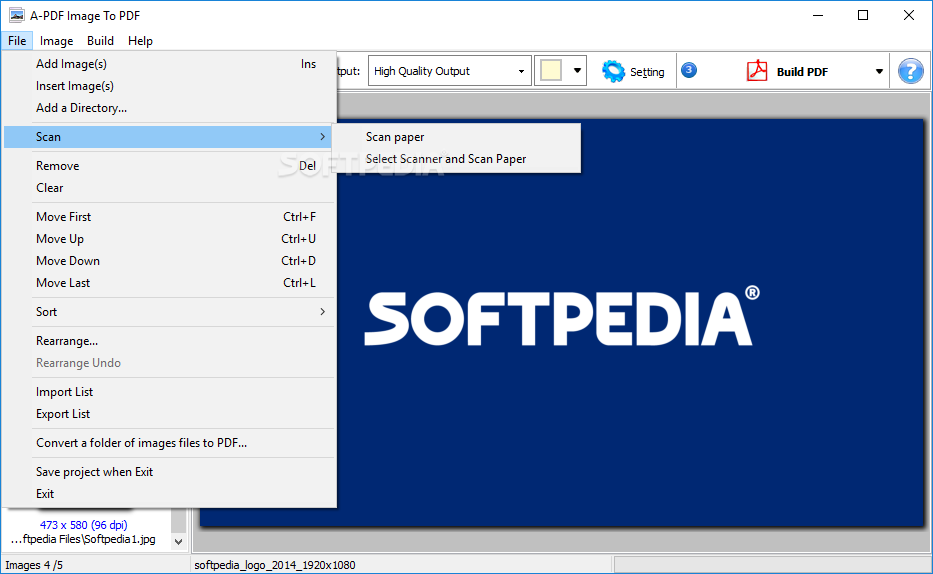Close the A-PDF Image To PDF window
This screenshot has height=574, width=933.
pos(909,15)
